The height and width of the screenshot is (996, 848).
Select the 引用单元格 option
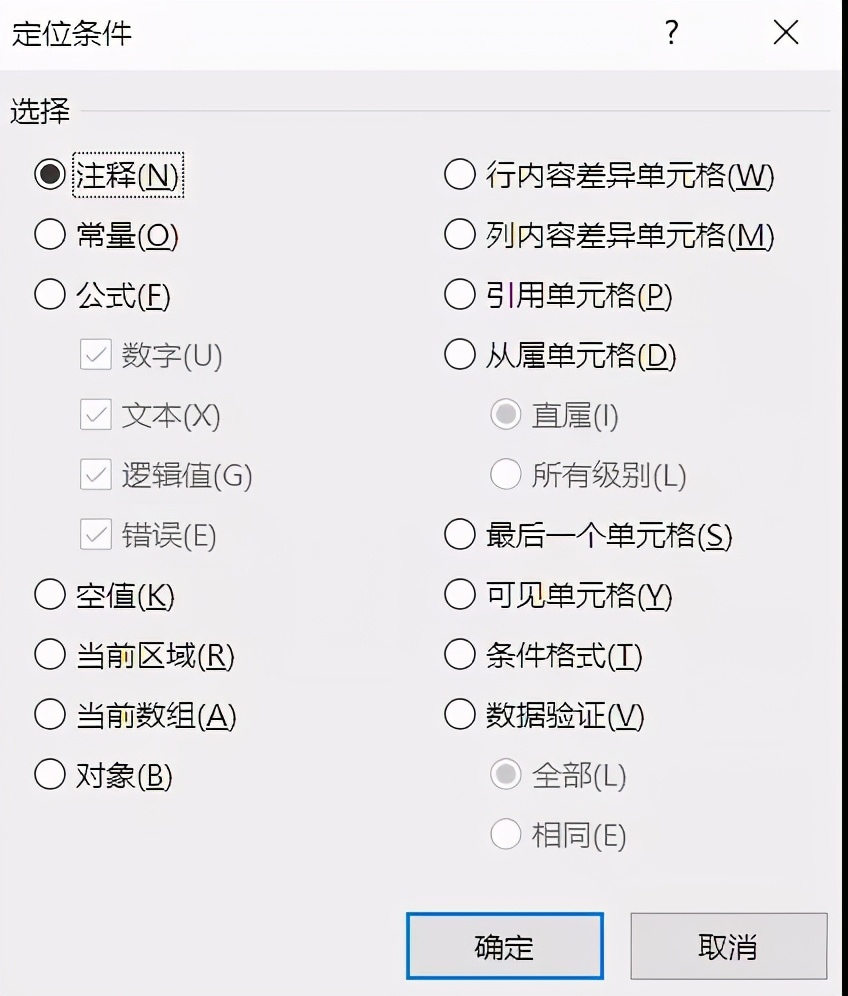click(459, 295)
